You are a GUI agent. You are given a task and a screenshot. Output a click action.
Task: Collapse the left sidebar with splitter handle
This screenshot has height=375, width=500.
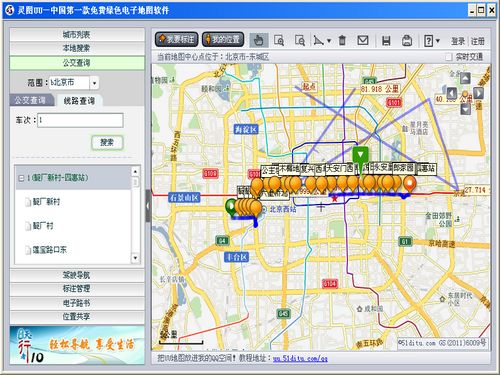point(148,206)
